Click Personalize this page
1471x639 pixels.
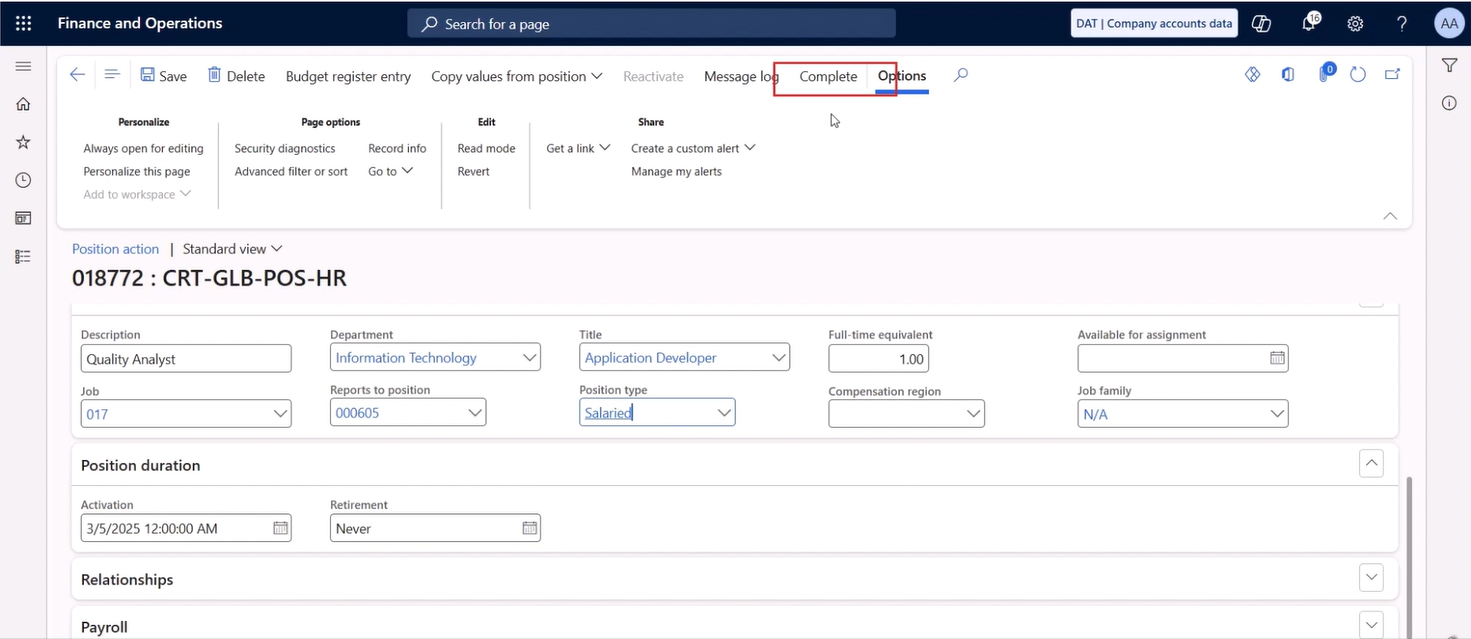(x=137, y=171)
